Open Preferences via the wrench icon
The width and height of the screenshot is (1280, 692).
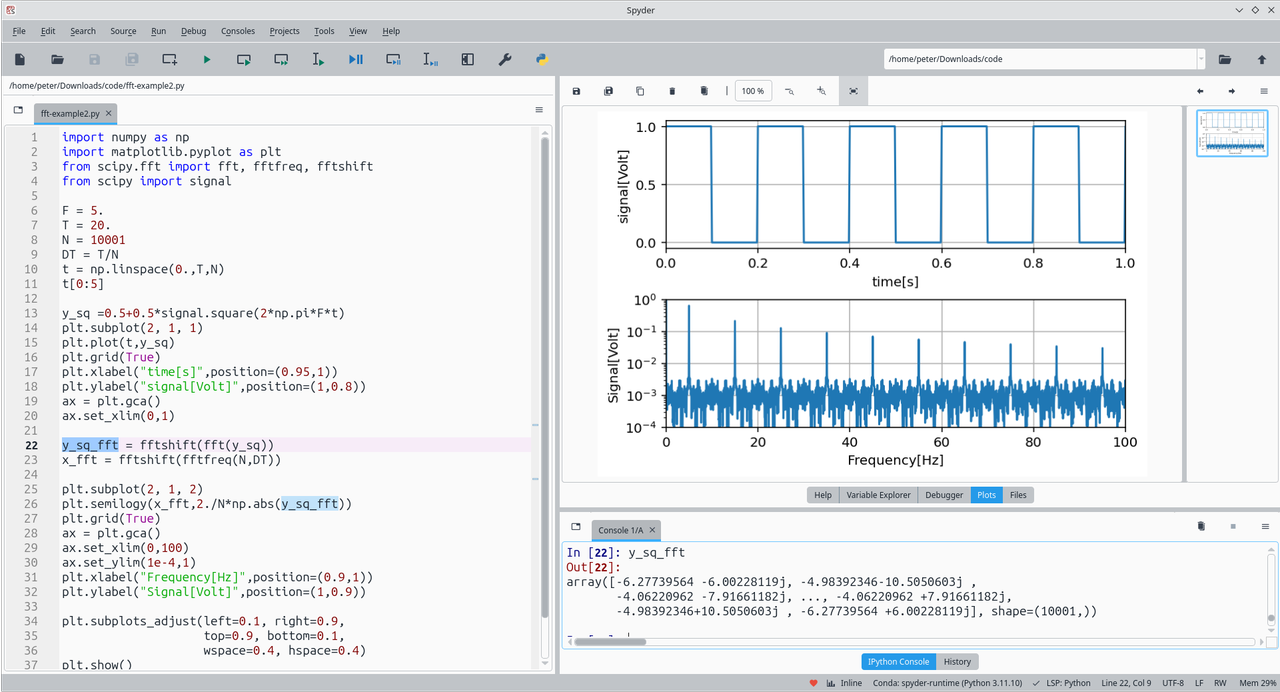[505, 60]
